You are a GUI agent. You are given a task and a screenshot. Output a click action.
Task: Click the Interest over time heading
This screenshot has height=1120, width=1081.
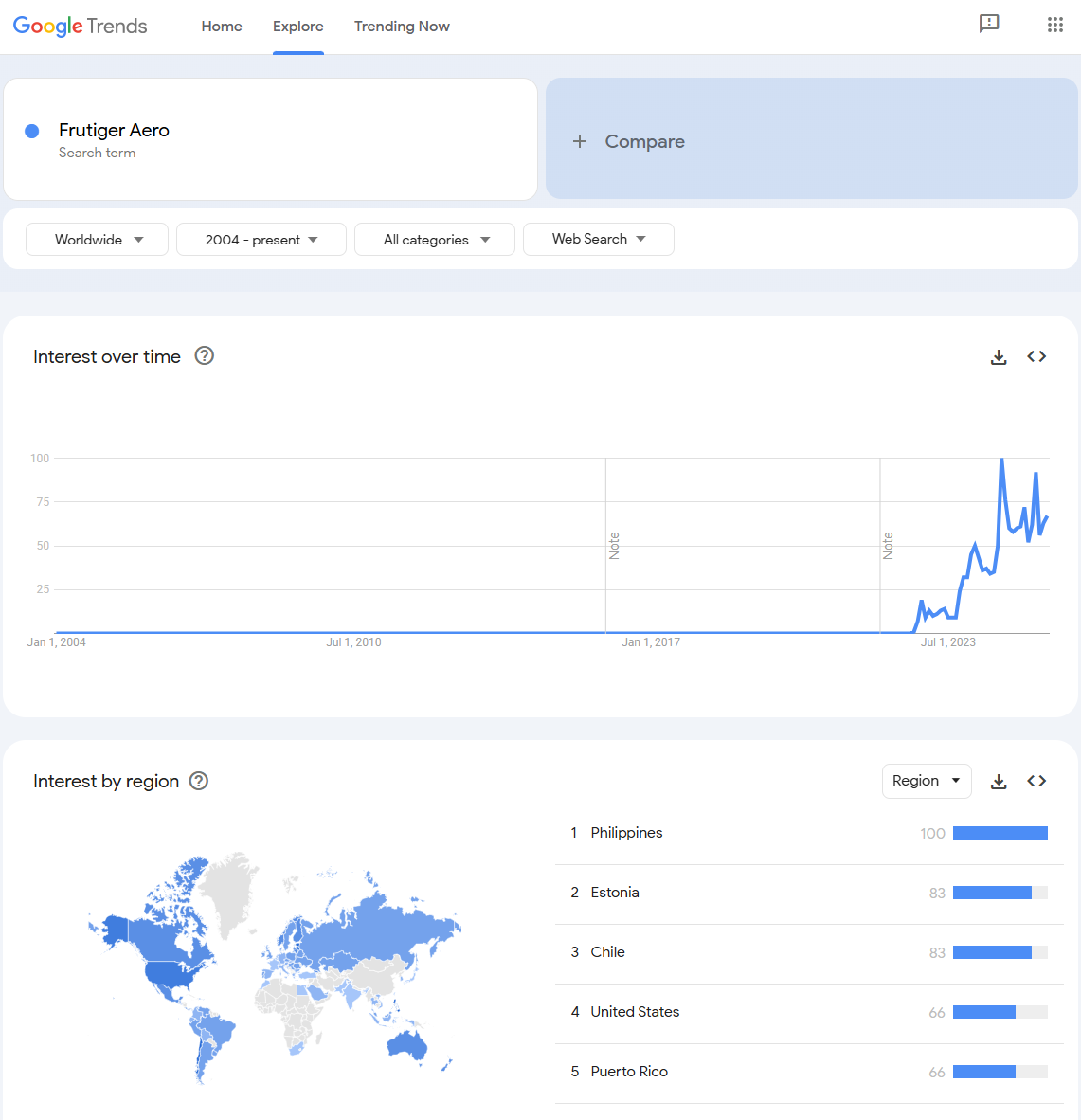click(106, 356)
